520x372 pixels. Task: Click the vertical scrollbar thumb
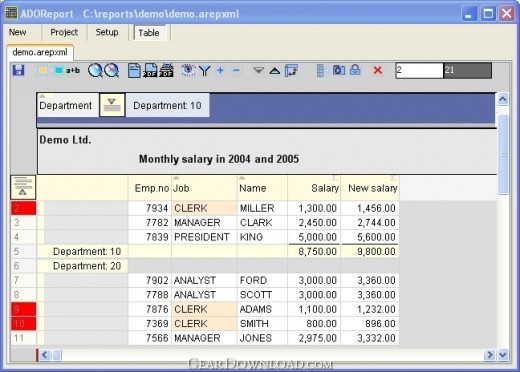coord(503,155)
